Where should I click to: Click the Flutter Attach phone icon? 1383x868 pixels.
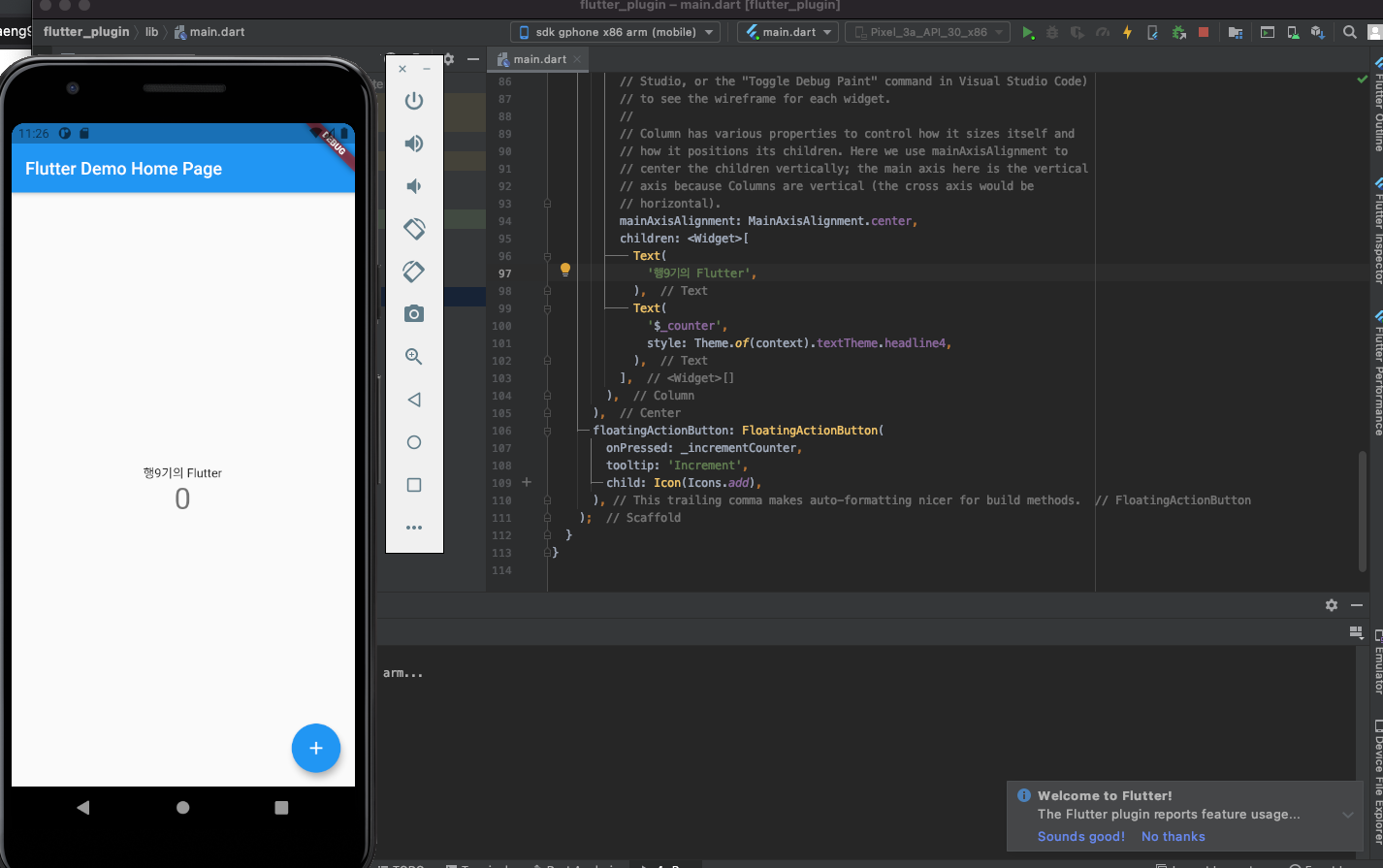pyautogui.click(x=1152, y=32)
